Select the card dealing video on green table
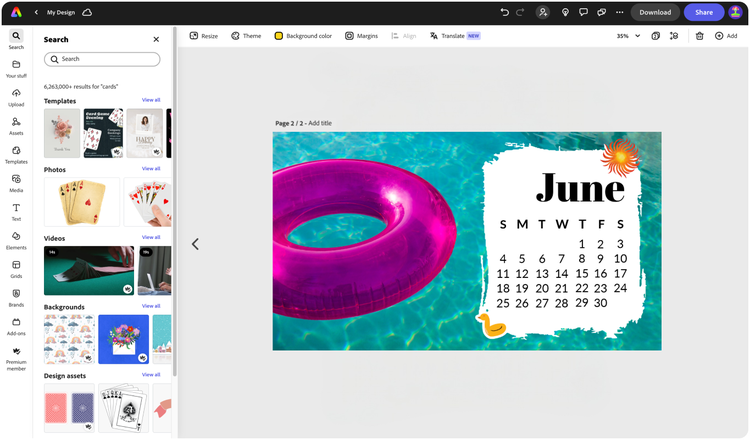 point(89,270)
